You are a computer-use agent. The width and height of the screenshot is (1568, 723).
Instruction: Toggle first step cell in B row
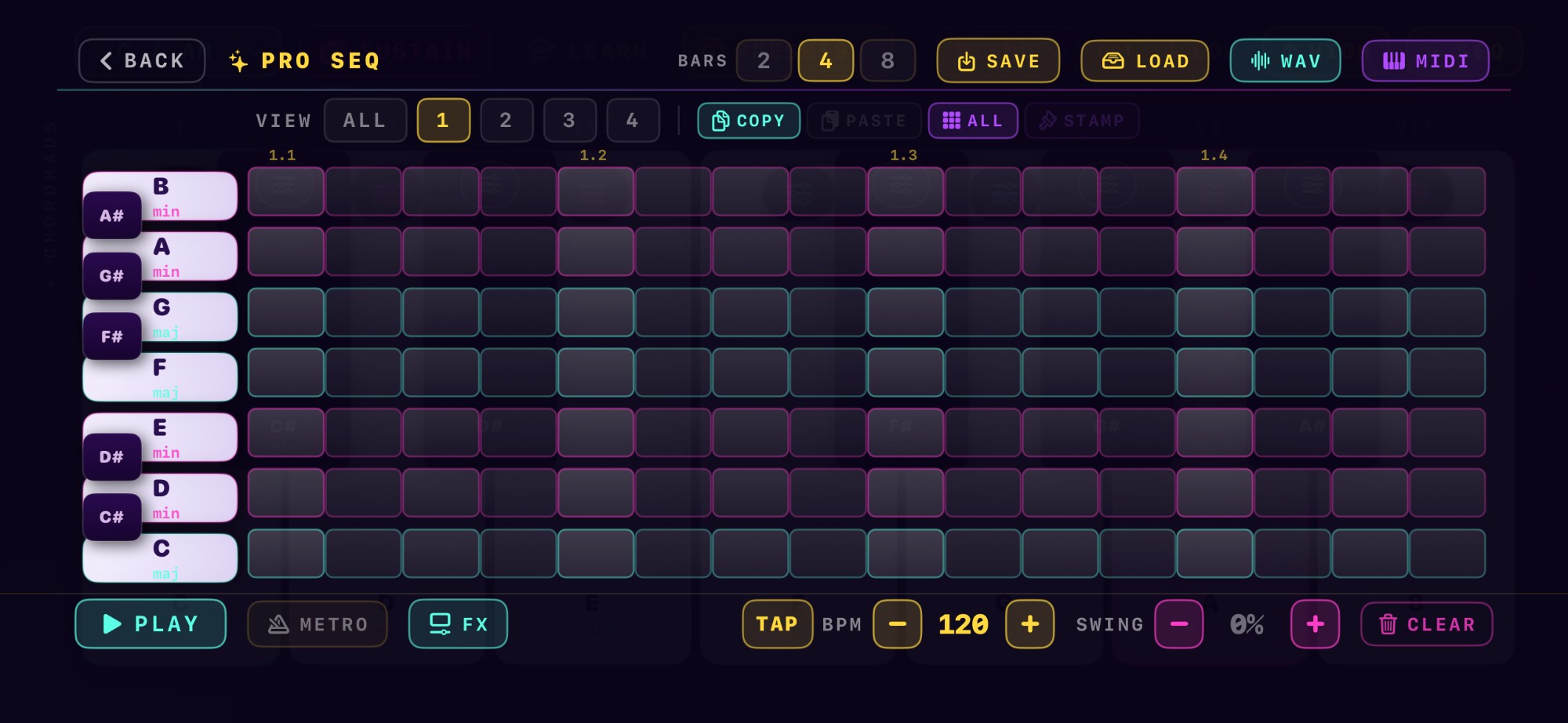coord(286,191)
